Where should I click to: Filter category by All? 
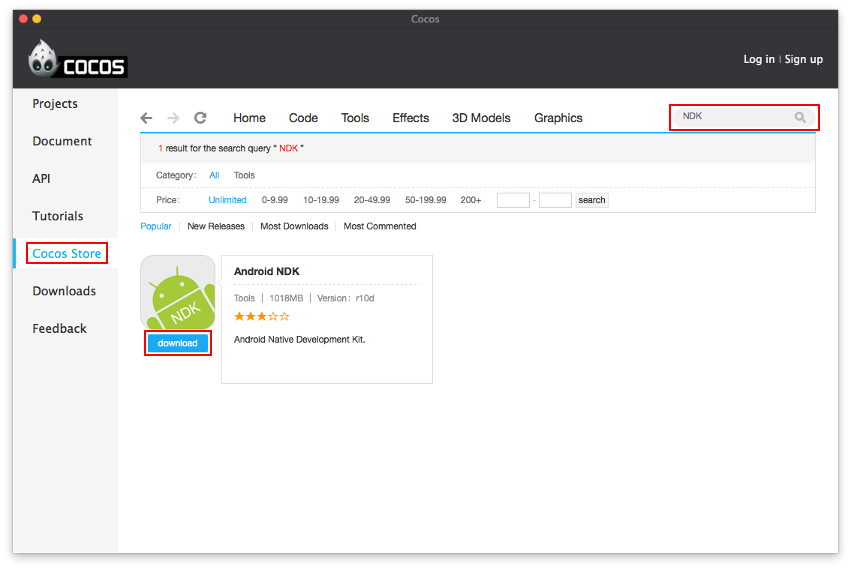click(x=214, y=175)
